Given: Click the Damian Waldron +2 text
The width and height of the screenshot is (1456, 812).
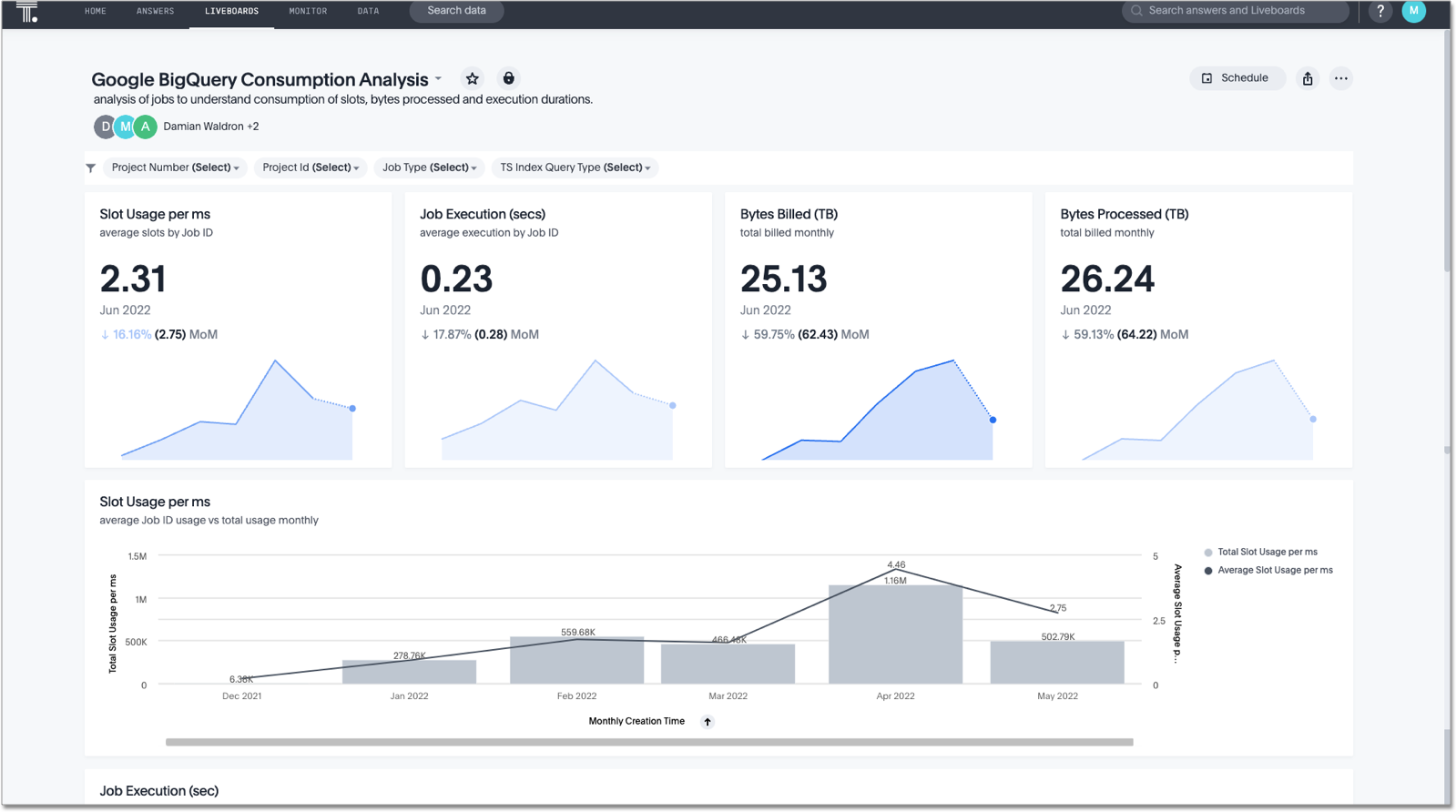Looking at the screenshot, I should [x=211, y=127].
